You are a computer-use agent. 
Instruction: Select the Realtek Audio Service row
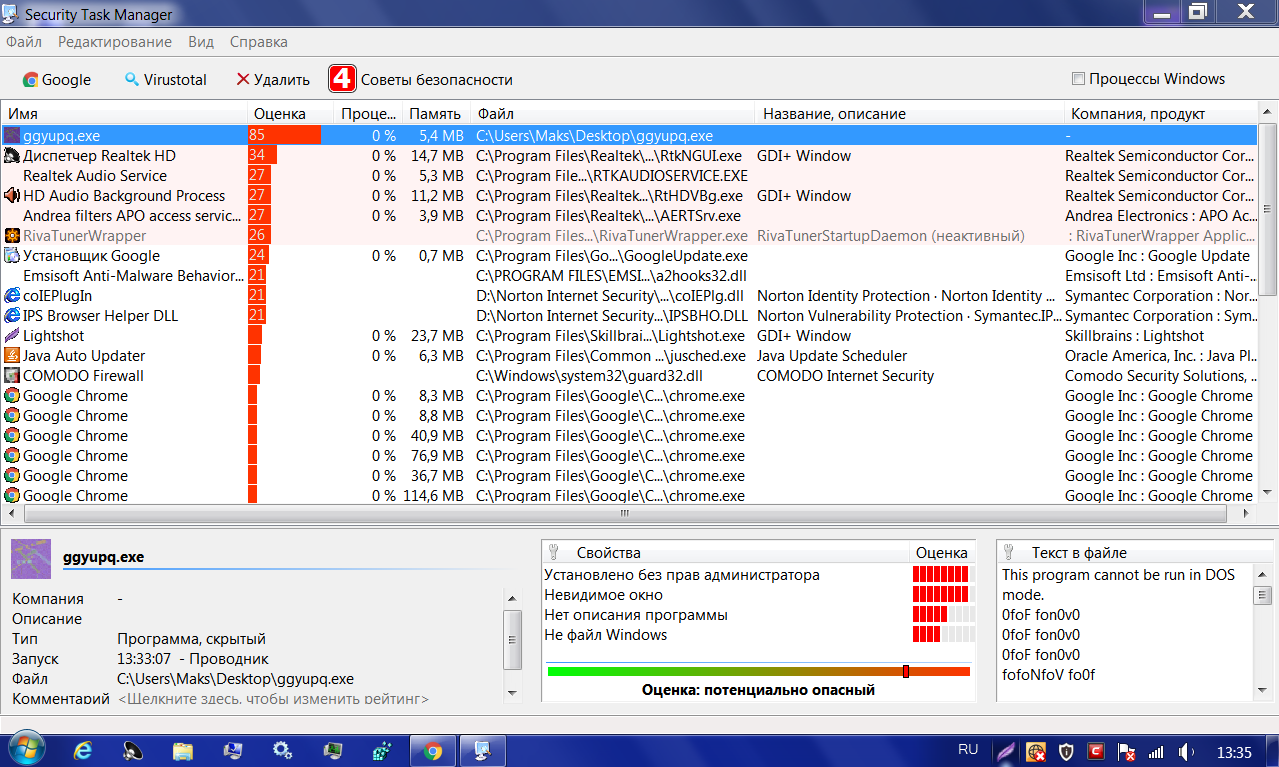click(x=628, y=175)
